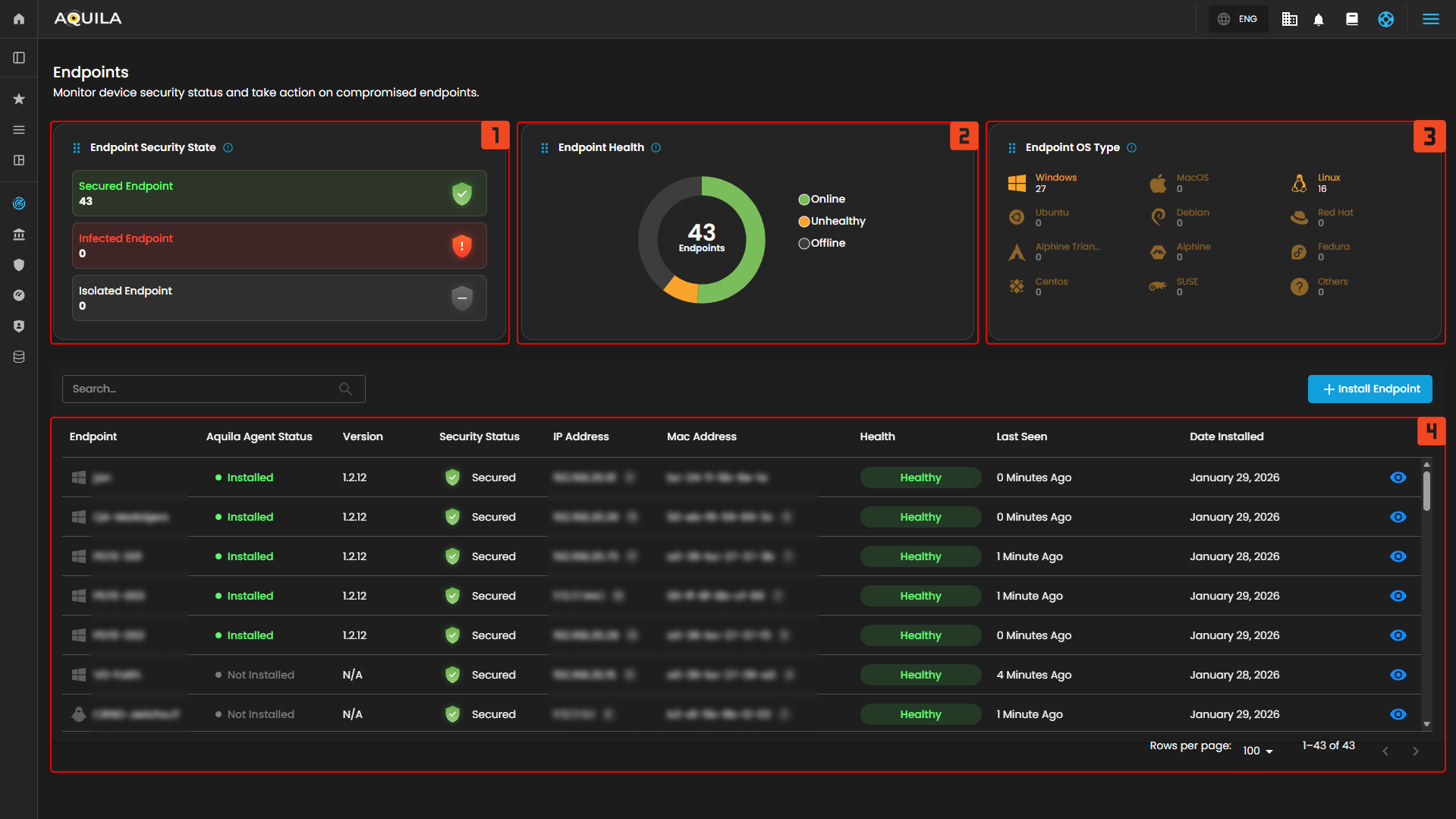Click the Install Endpoint button
Image resolution: width=1456 pixels, height=819 pixels.
pos(1370,389)
